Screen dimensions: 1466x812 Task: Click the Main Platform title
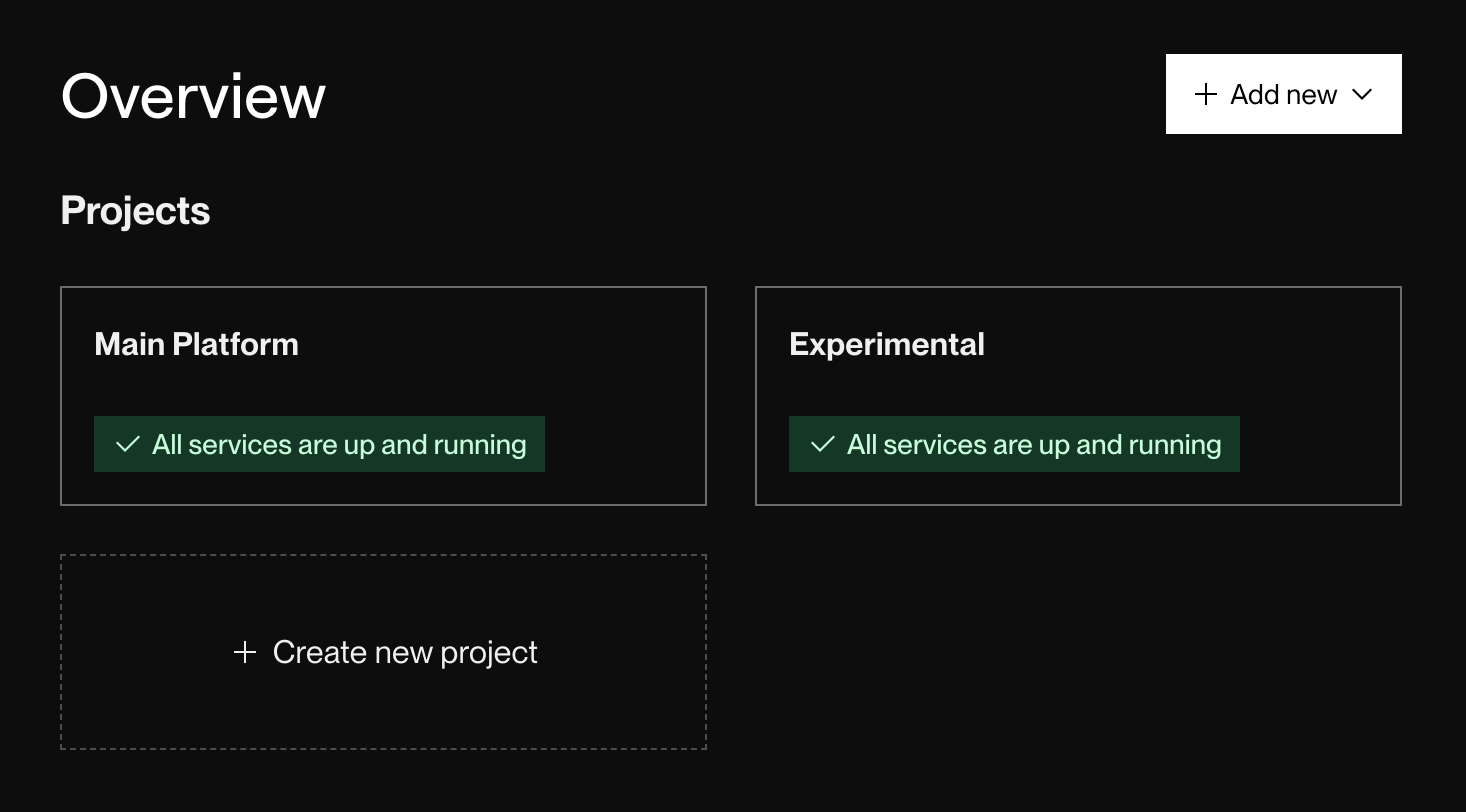[x=196, y=344]
